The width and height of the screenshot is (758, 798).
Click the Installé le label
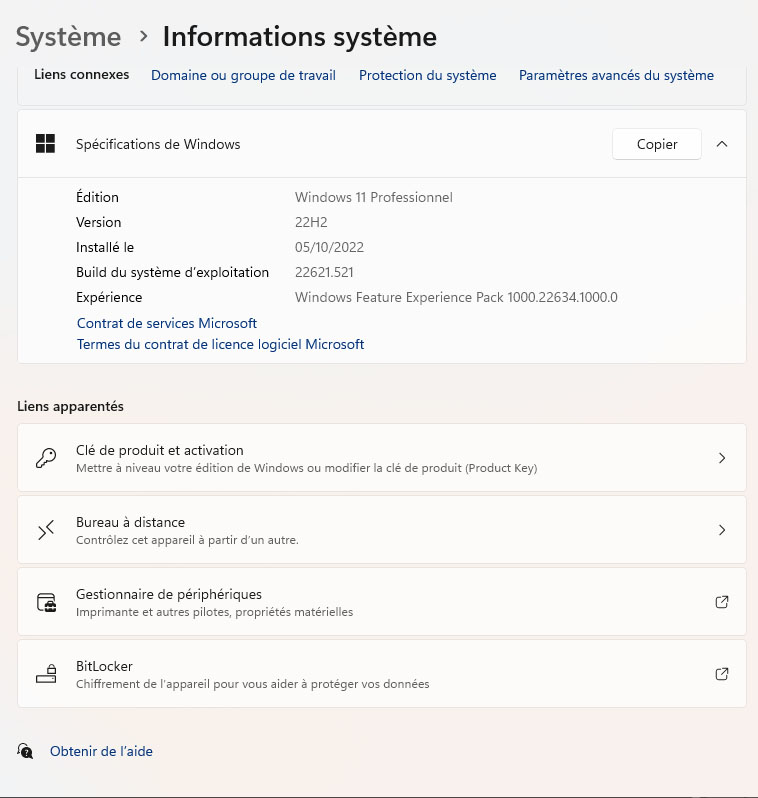[x=105, y=247]
